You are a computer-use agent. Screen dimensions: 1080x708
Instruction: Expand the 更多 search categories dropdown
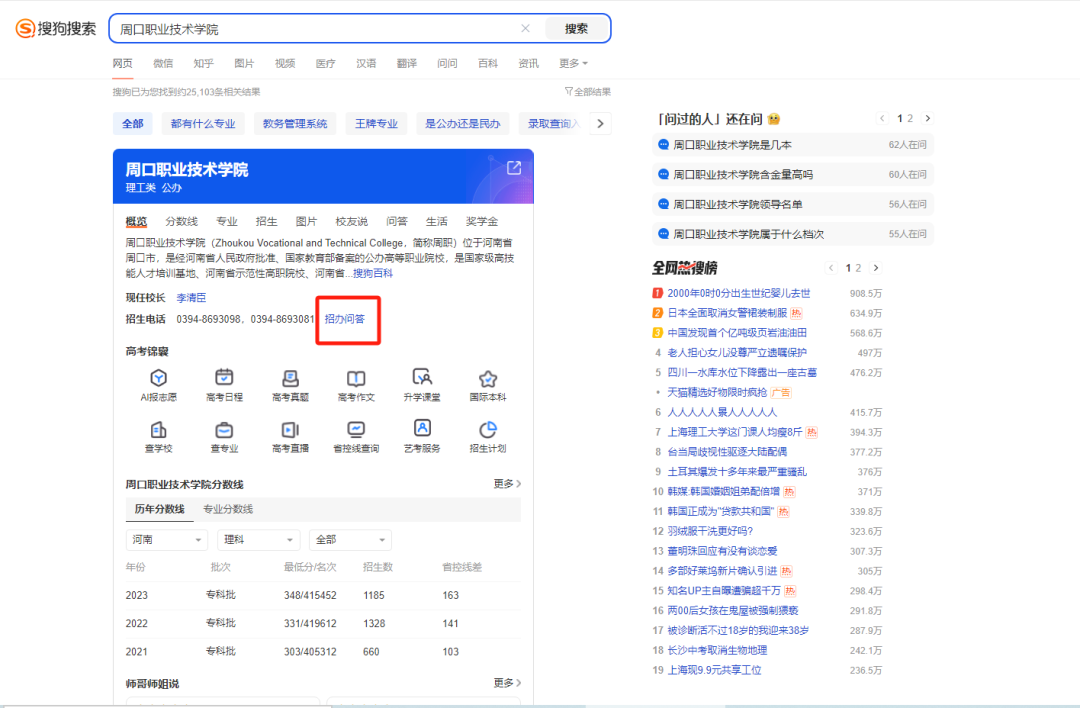tap(573, 63)
